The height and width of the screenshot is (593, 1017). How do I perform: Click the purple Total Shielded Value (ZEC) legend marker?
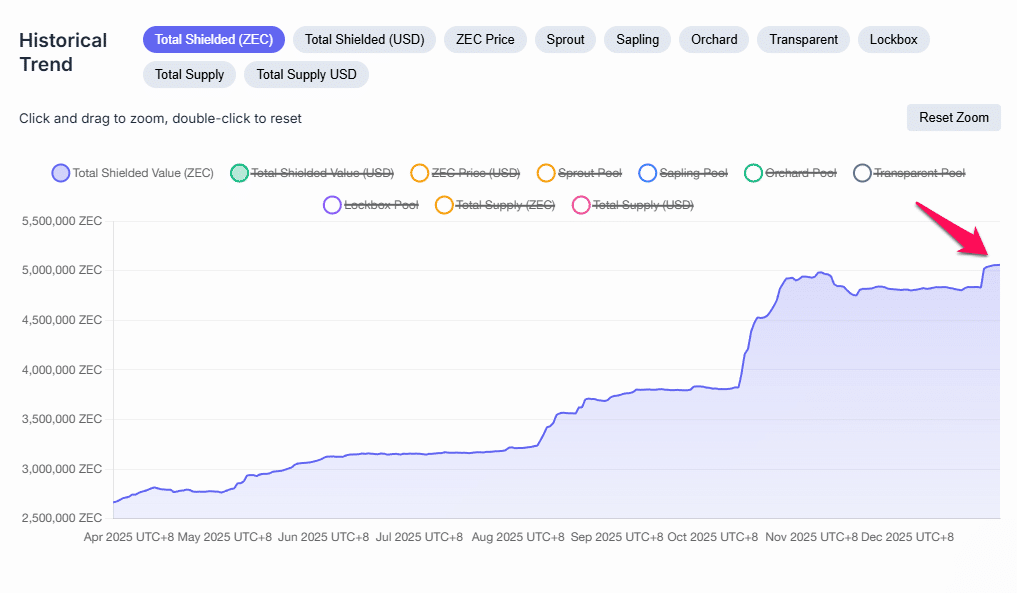click(x=60, y=172)
